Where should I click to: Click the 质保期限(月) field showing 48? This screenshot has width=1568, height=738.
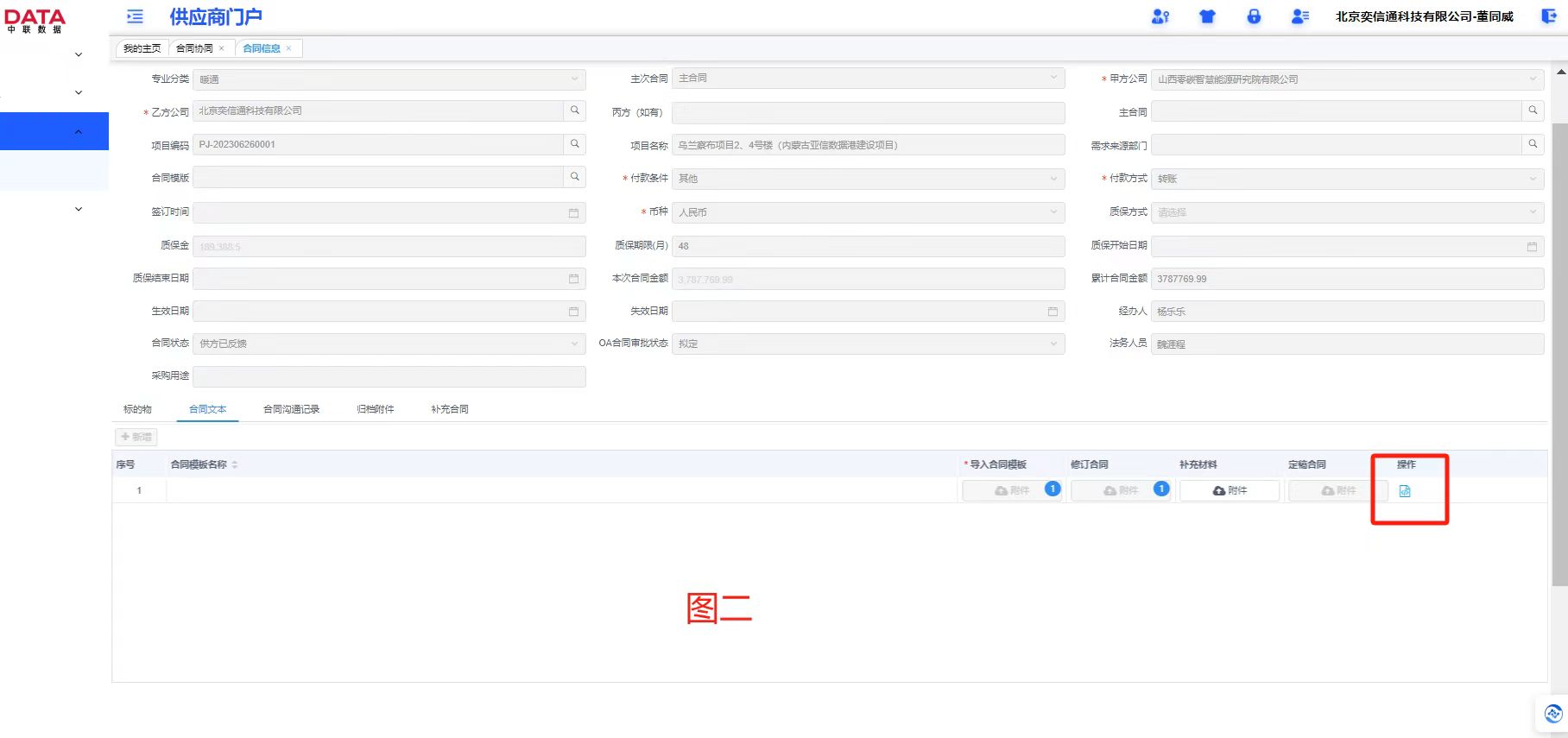[869, 246]
